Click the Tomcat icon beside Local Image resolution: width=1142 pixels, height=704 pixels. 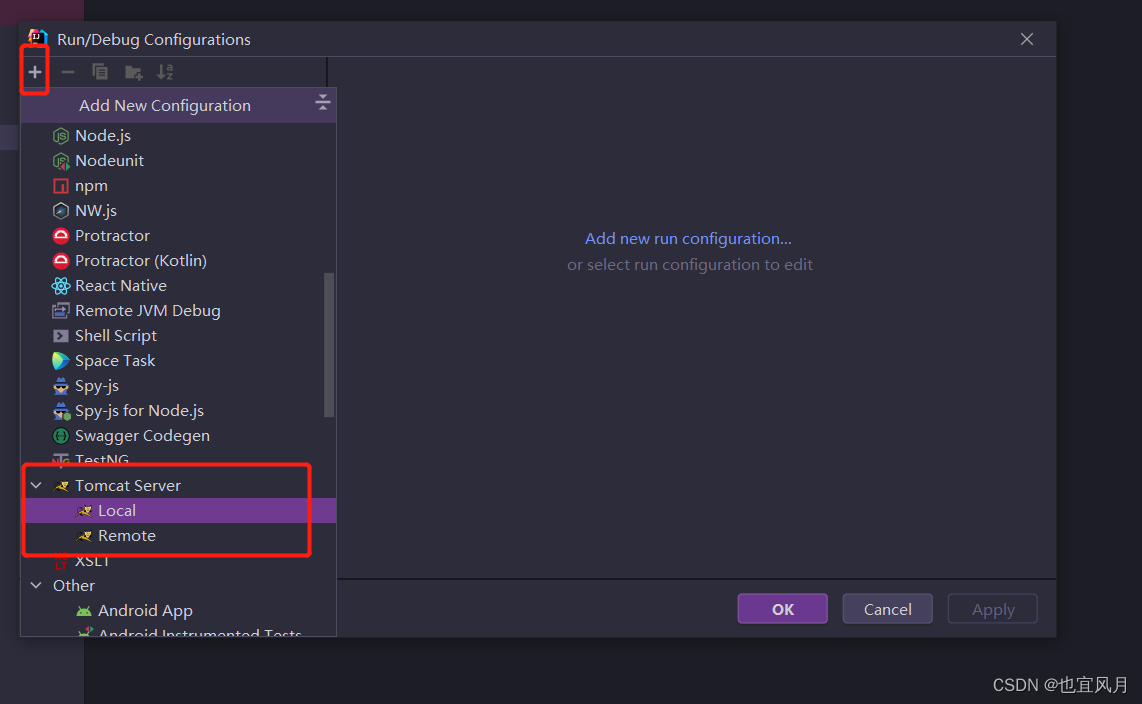(84, 511)
